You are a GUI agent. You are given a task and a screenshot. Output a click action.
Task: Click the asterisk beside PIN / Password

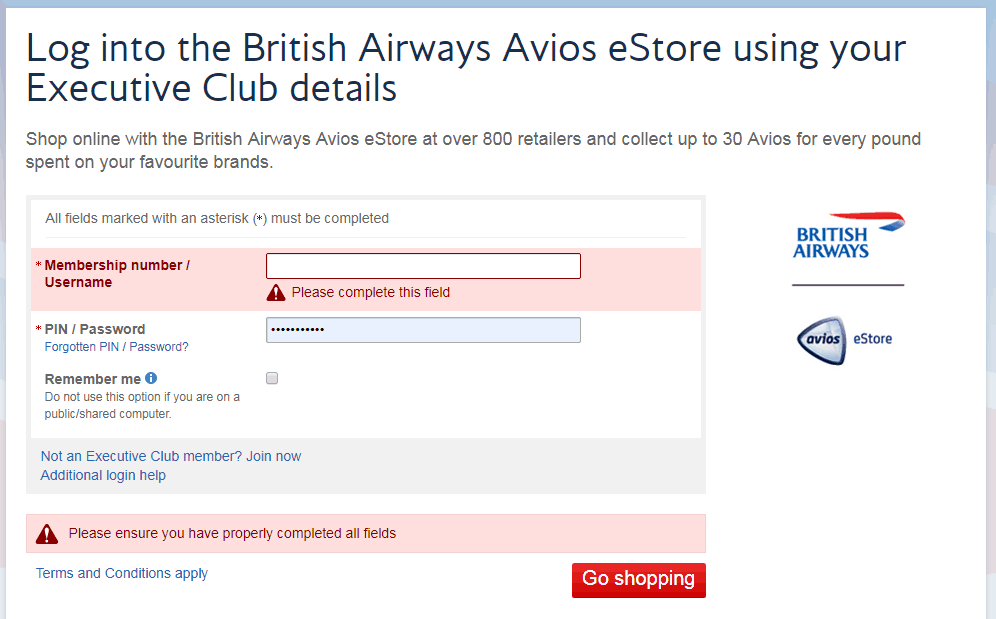click(x=38, y=329)
